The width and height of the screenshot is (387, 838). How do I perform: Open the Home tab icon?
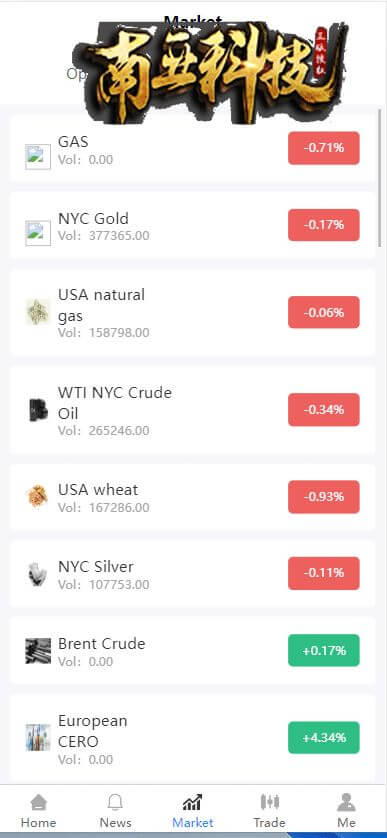[38, 802]
